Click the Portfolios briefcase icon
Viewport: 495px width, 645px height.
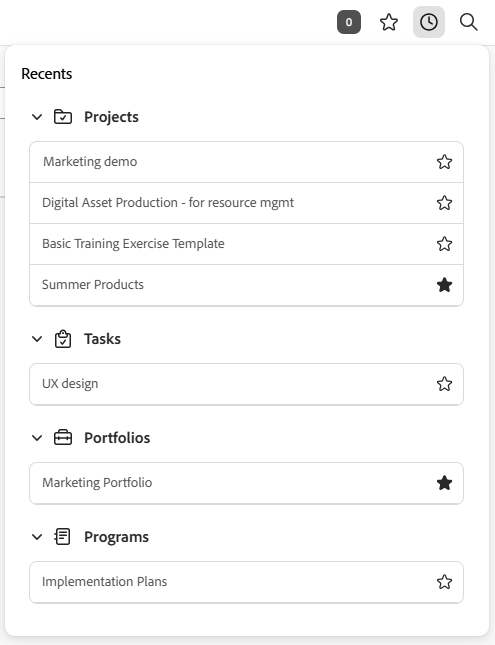point(63,438)
